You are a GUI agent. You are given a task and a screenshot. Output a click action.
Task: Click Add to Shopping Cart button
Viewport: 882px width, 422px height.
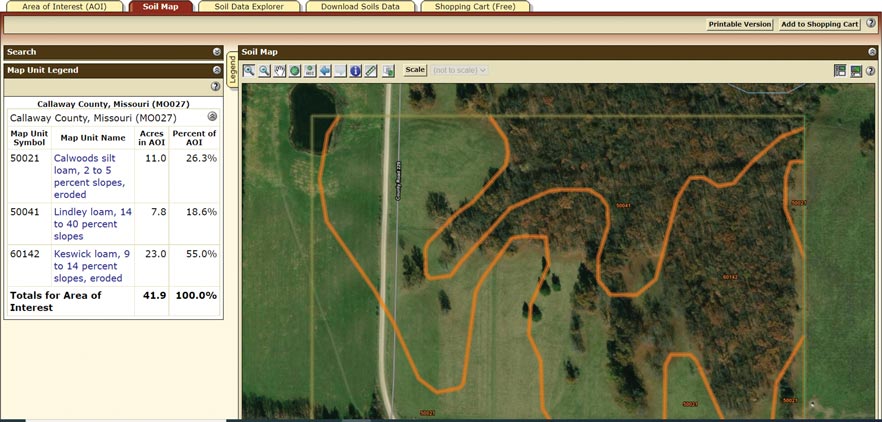[x=819, y=24]
